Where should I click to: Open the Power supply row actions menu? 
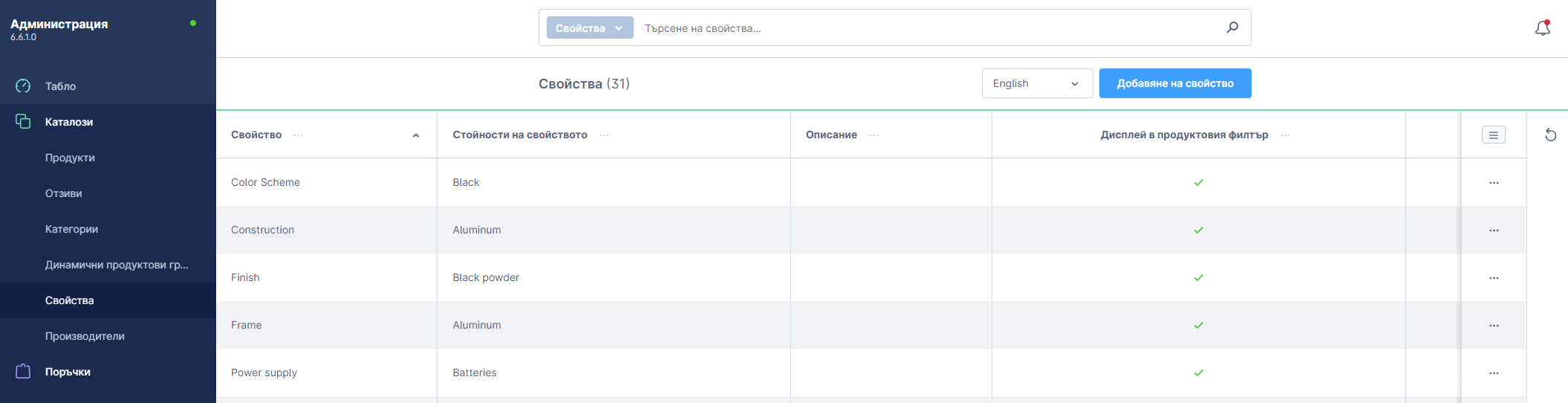pyautogui.click(x=1494, y=373)
